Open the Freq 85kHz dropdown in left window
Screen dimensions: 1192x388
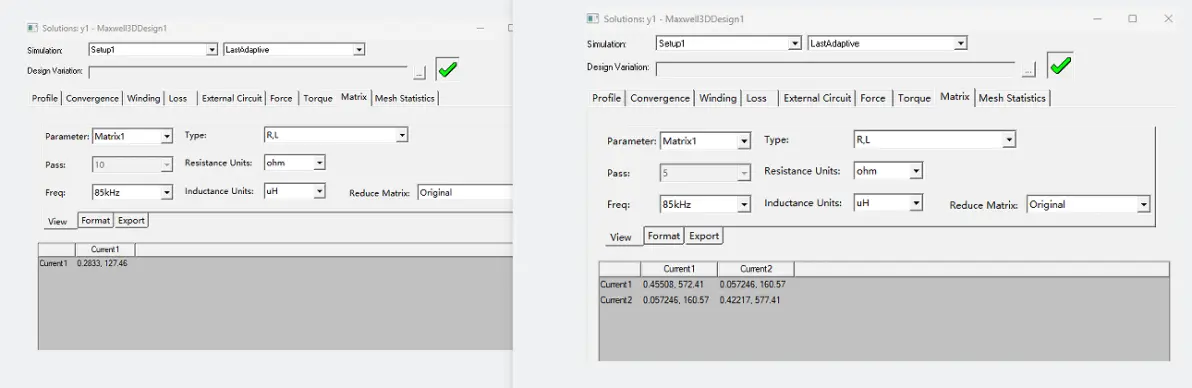click(166, 192)
